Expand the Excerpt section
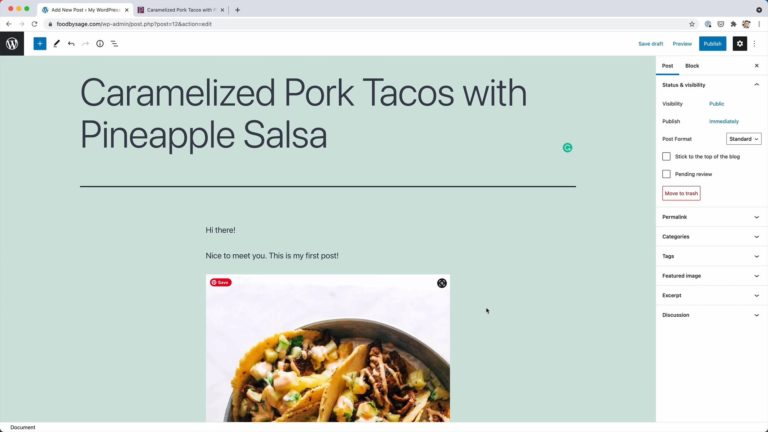This screenshot has height=432, width=768. [x=711, y=295]
